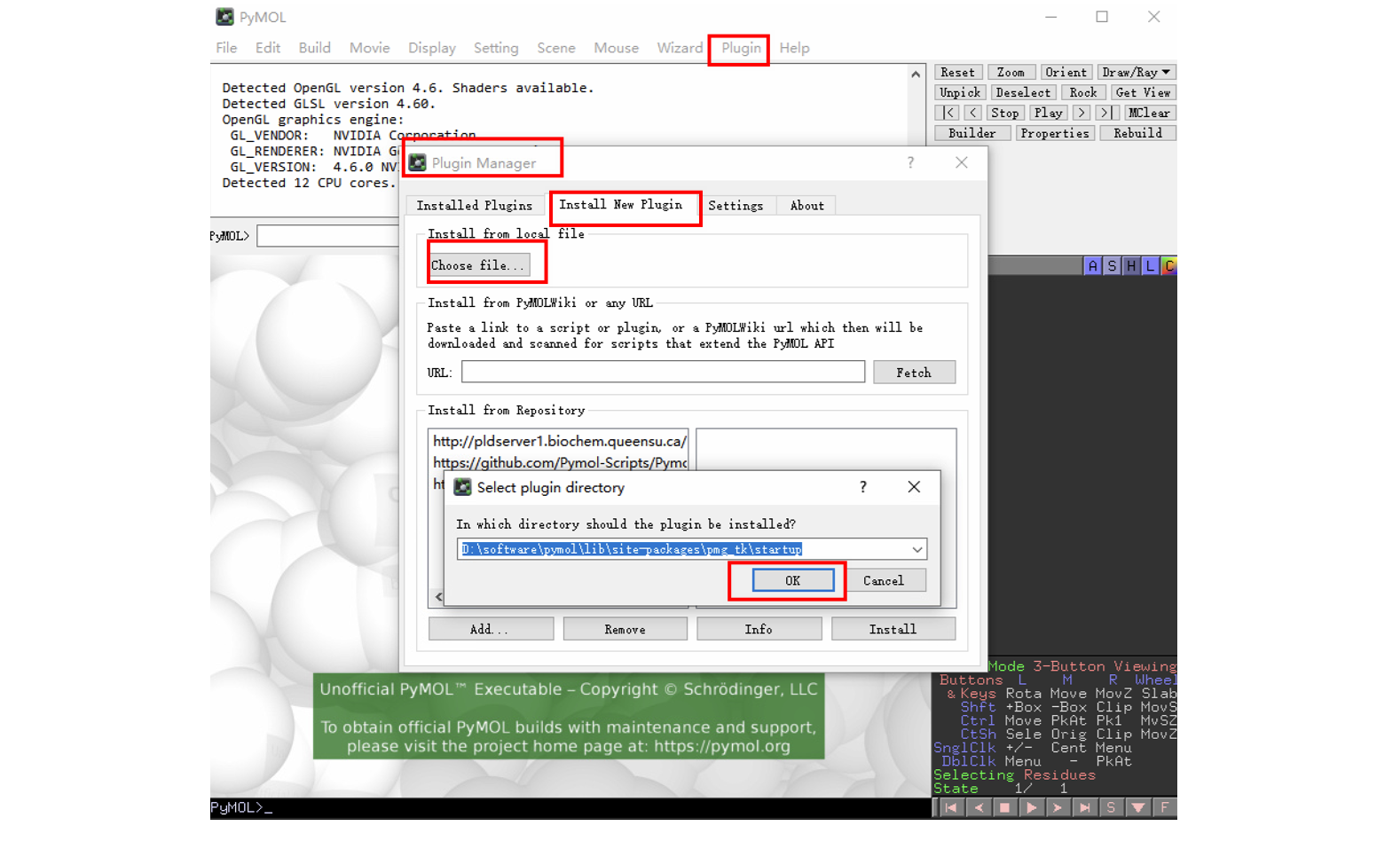The width and height of the screenshot is (1400, 841).
Task: Open the Builder panel
Action: pos(972,133)
